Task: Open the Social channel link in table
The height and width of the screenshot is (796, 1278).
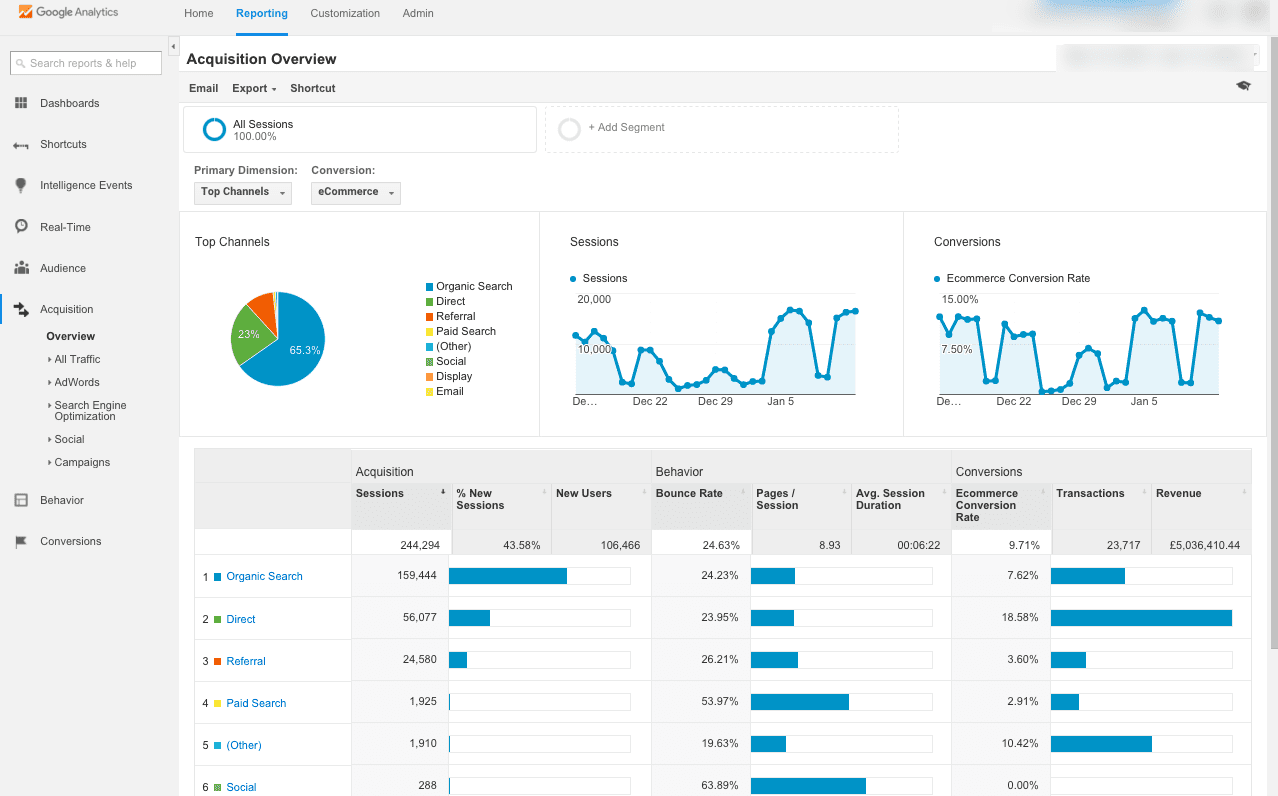Action: [241, 787]
